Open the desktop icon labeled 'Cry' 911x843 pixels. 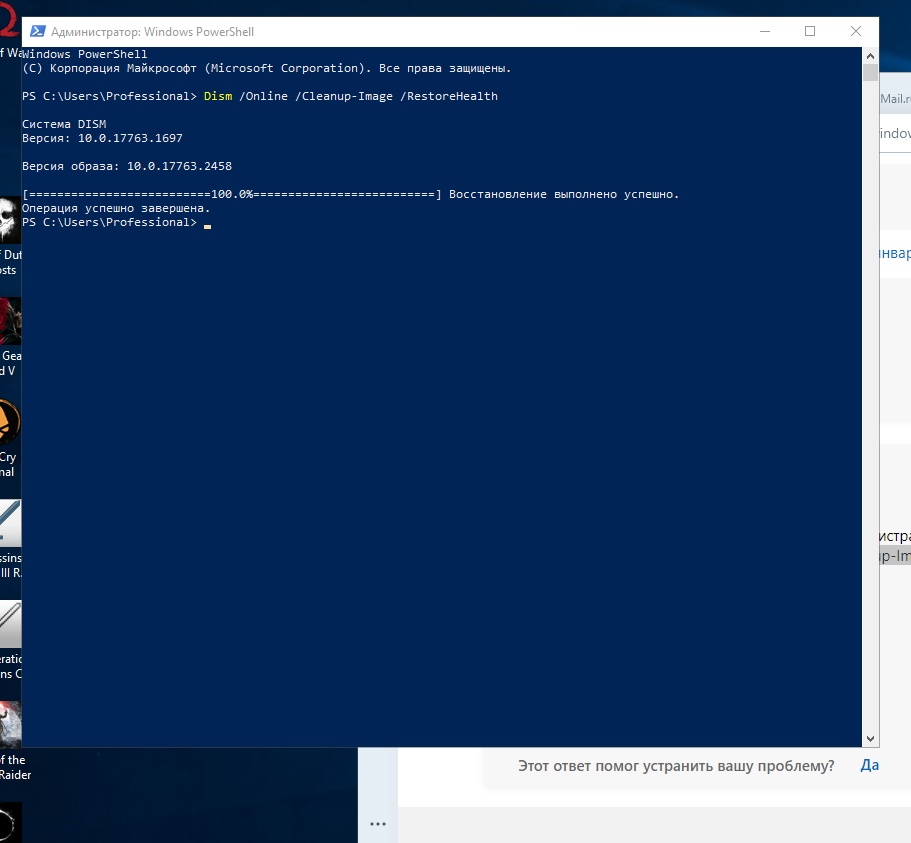10,422
